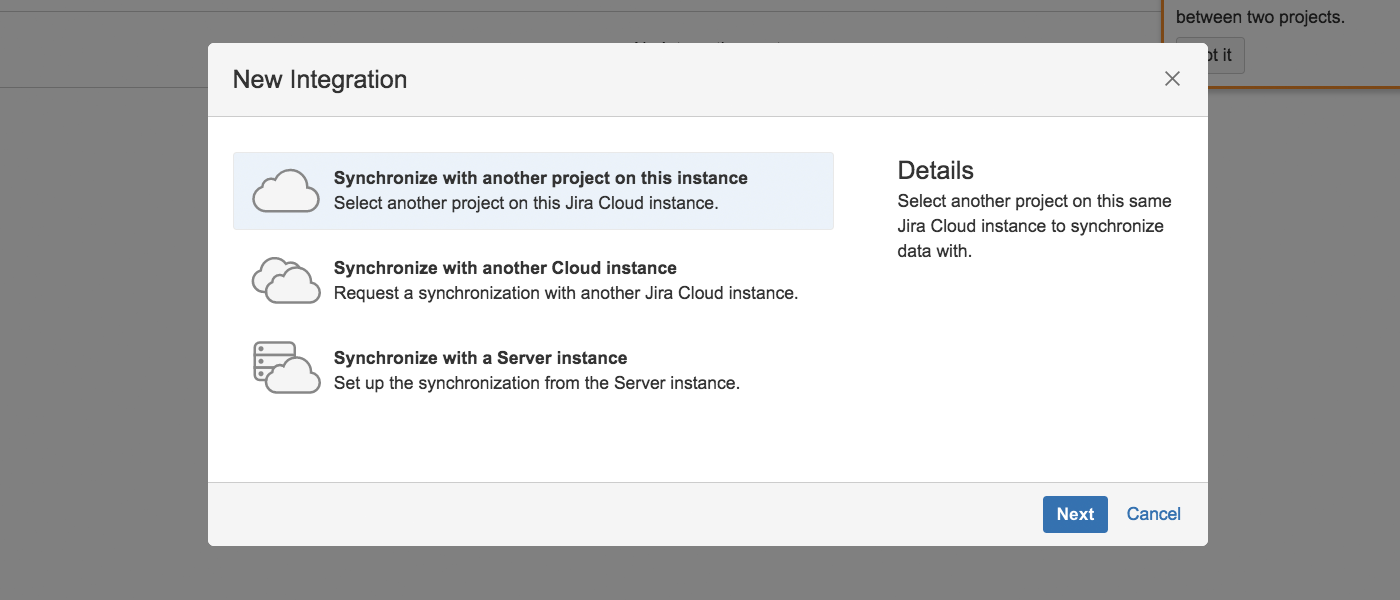Click the New Integration dialog title
The width and height of the screenshot is (1400, 600).
point(320,80)
